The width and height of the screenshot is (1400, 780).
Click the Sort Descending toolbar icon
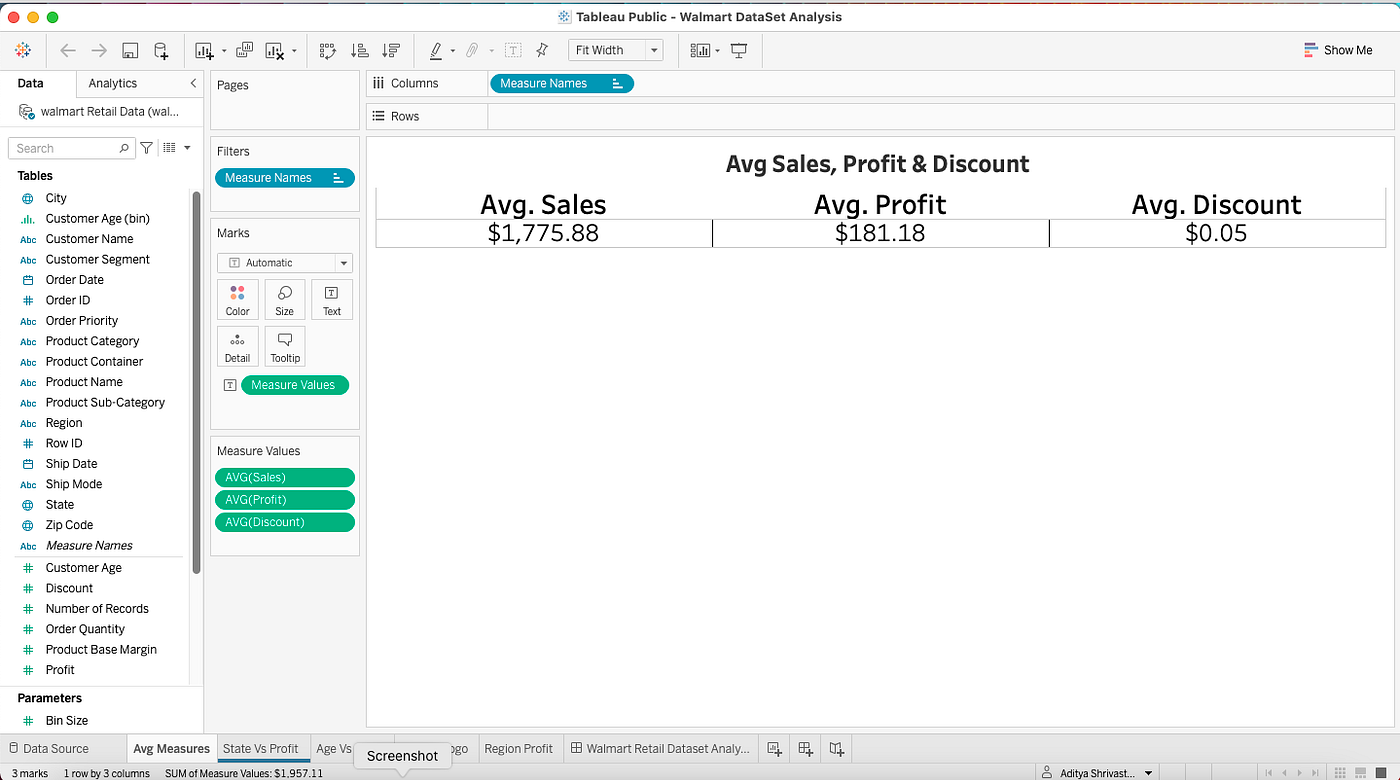(x=389, y=50)
